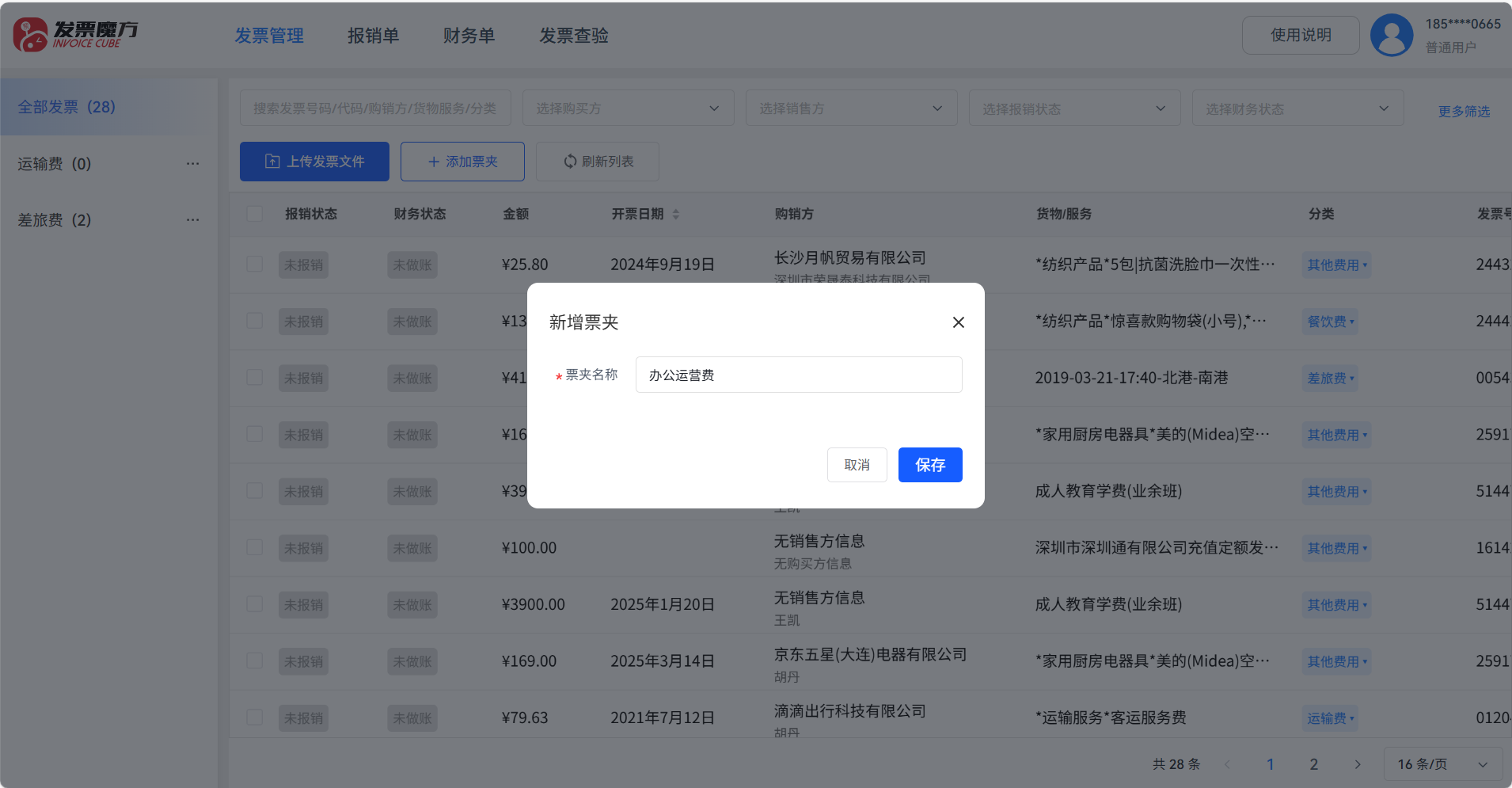Focus the 票夹名称 input field
Image resolution: width=1512 pixels, height=788 pixels.
pyautogui.click(x=798, y=375)
